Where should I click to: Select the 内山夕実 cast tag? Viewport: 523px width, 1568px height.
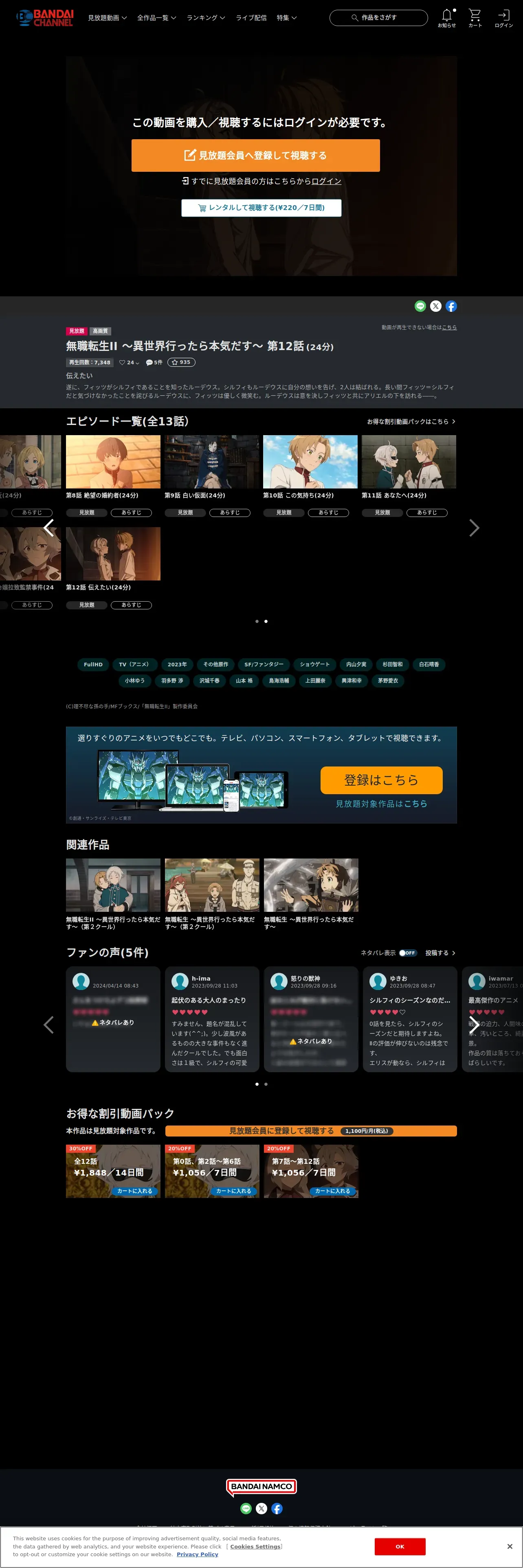point(356,664)
